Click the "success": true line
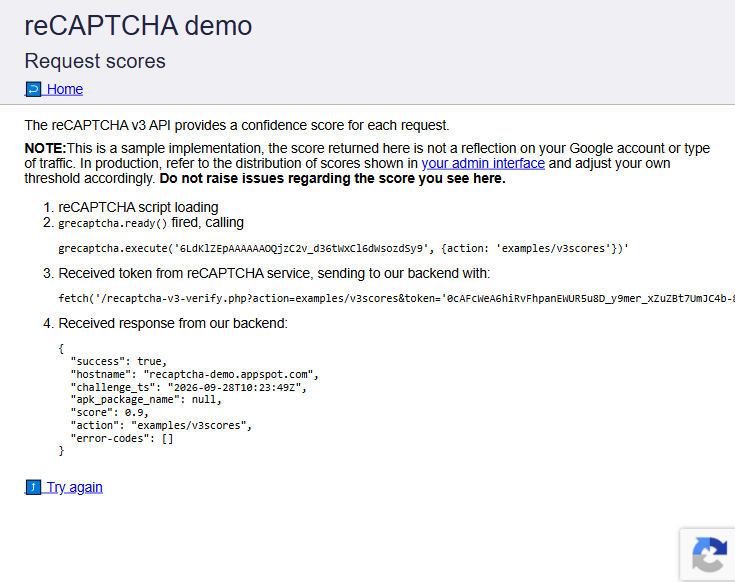Viewport: 735px width, 582px height. point(119,361)
